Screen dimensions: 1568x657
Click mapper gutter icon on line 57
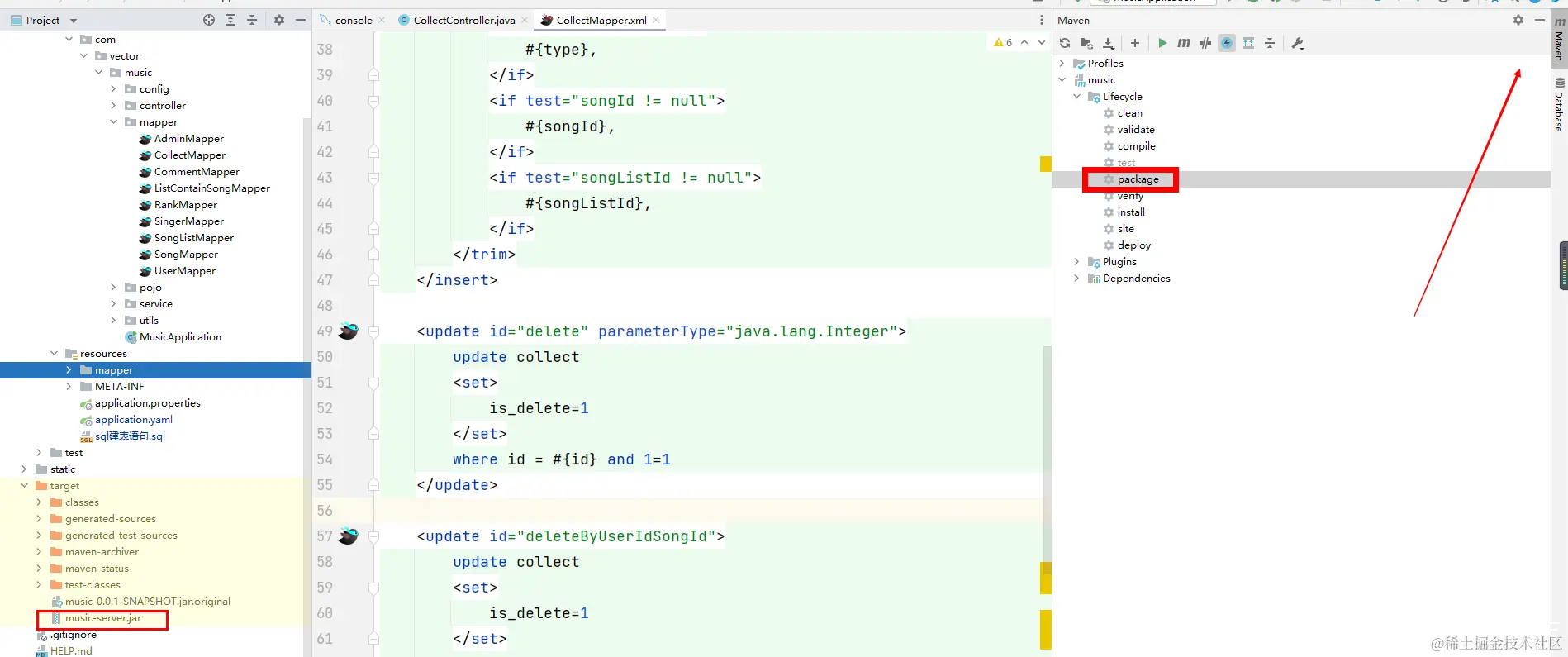349,536
